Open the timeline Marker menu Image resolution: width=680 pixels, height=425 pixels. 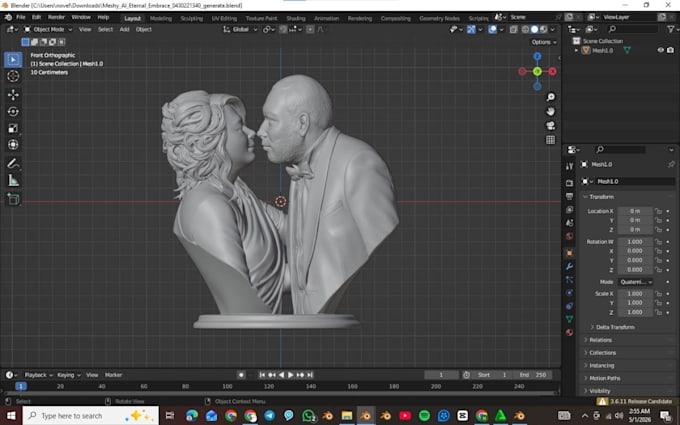tap(113, 375)
